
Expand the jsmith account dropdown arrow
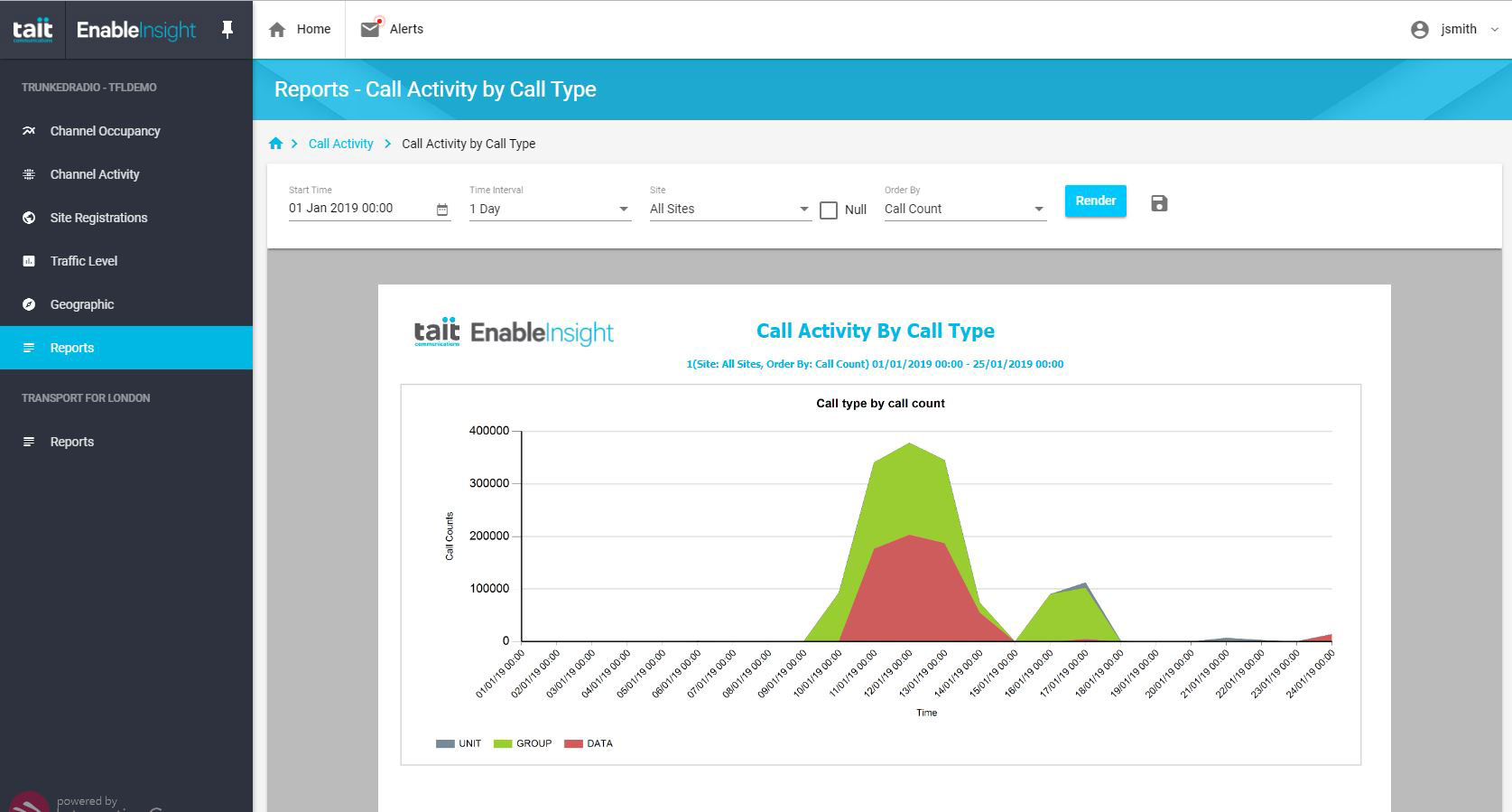(1494, 30)
